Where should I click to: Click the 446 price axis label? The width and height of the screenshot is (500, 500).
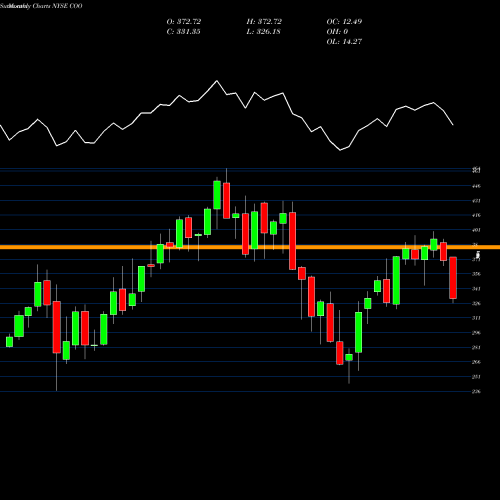pyautogui.click(x=476, y=186)
